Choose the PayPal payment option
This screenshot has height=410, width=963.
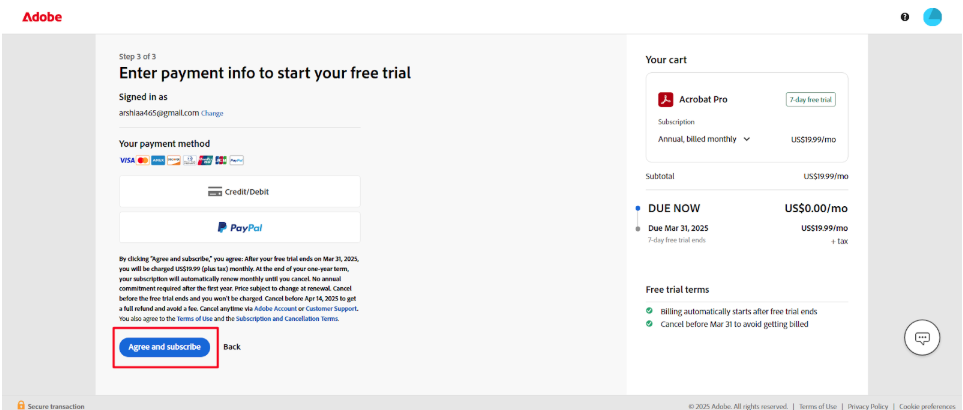[240, 228]
